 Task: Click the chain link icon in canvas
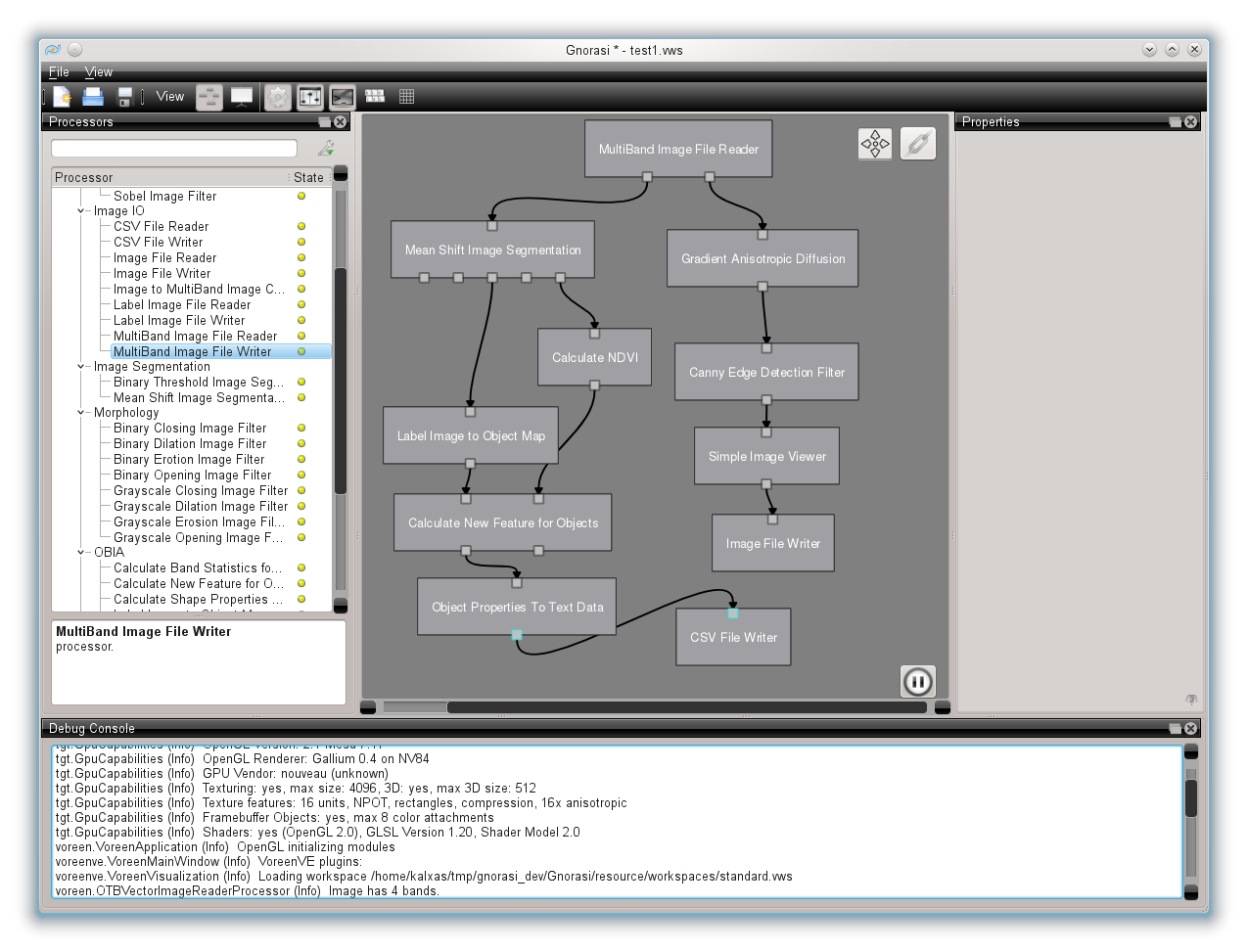click(917, 144)
